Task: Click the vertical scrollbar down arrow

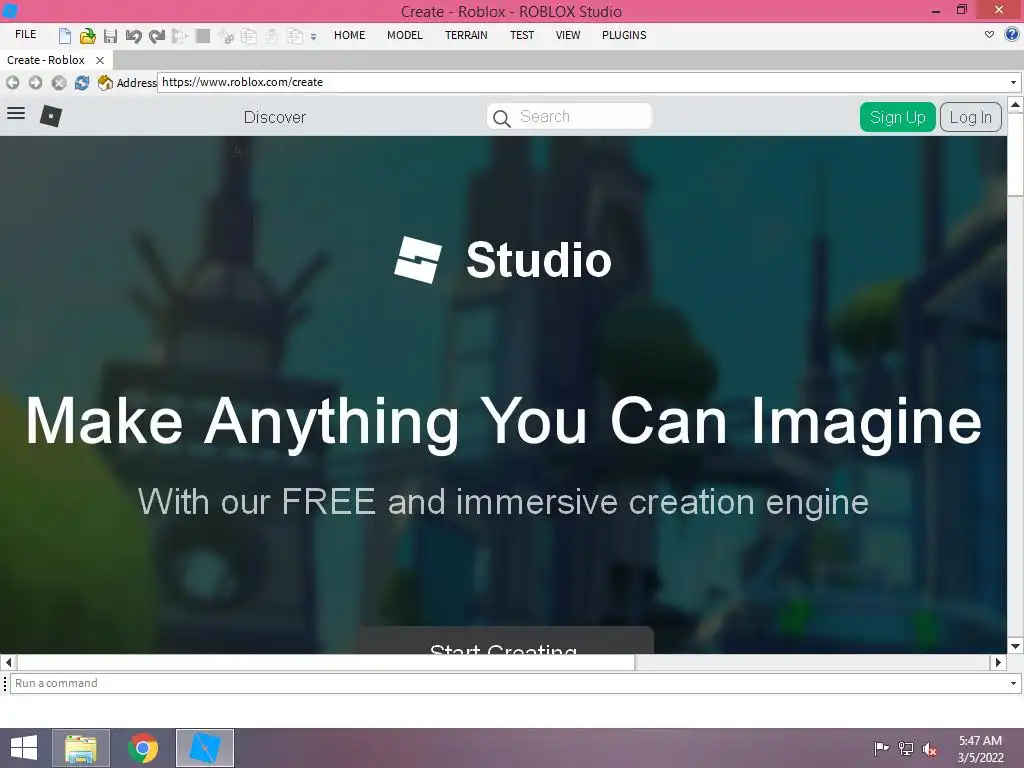Action: pyautogui.click(x=1016, y=646)
